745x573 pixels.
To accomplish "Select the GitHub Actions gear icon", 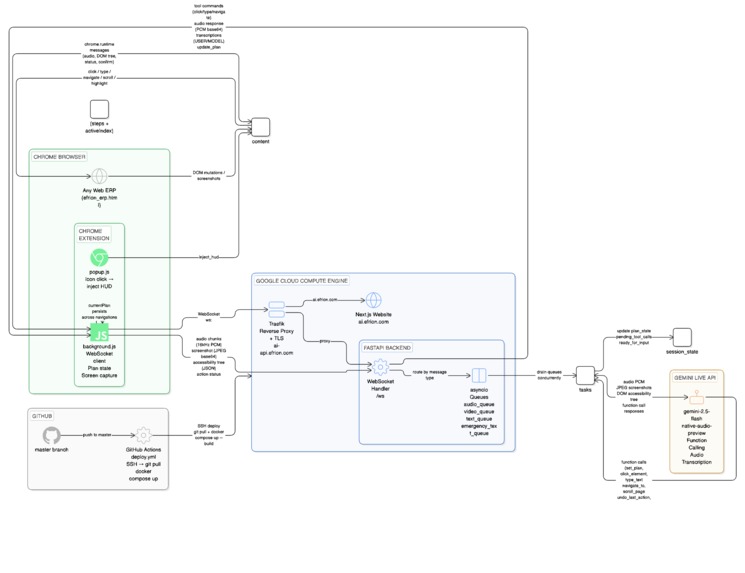I will [x=143, y=435].
